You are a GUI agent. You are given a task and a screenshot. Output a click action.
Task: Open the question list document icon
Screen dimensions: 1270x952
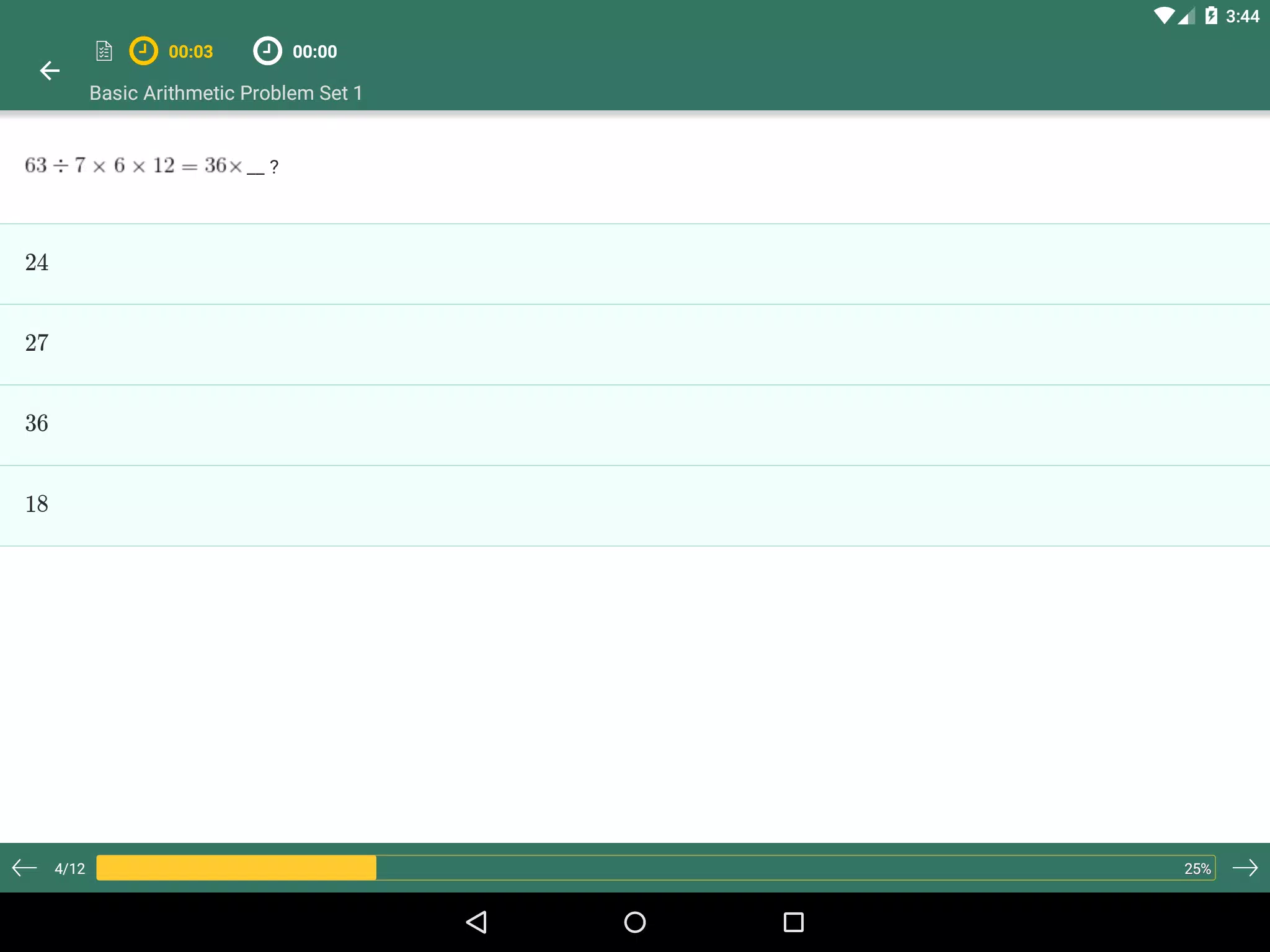click(x=104, y=51)
